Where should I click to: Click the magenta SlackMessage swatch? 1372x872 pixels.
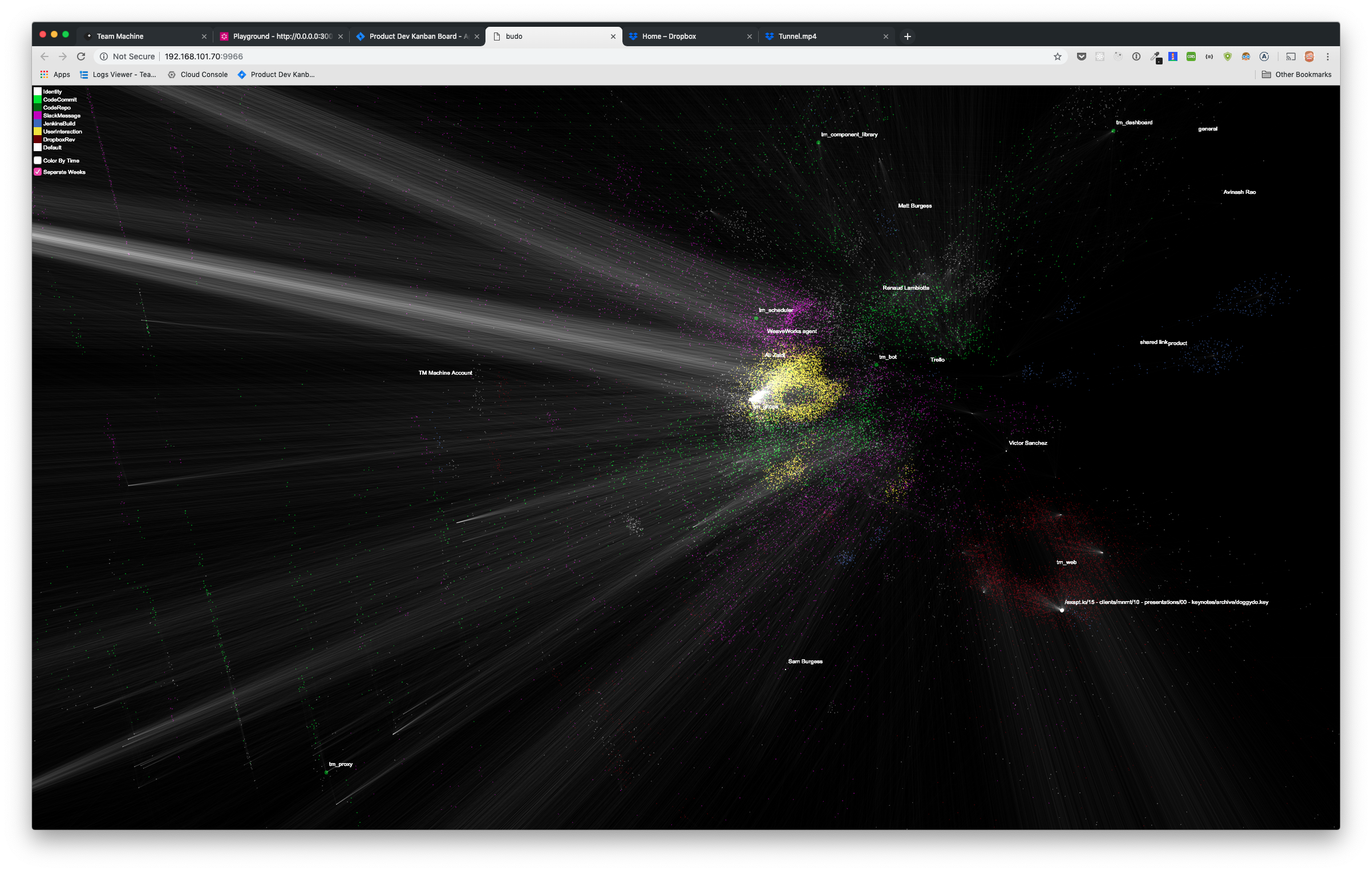pyautogui.click(x=38, y=115)
